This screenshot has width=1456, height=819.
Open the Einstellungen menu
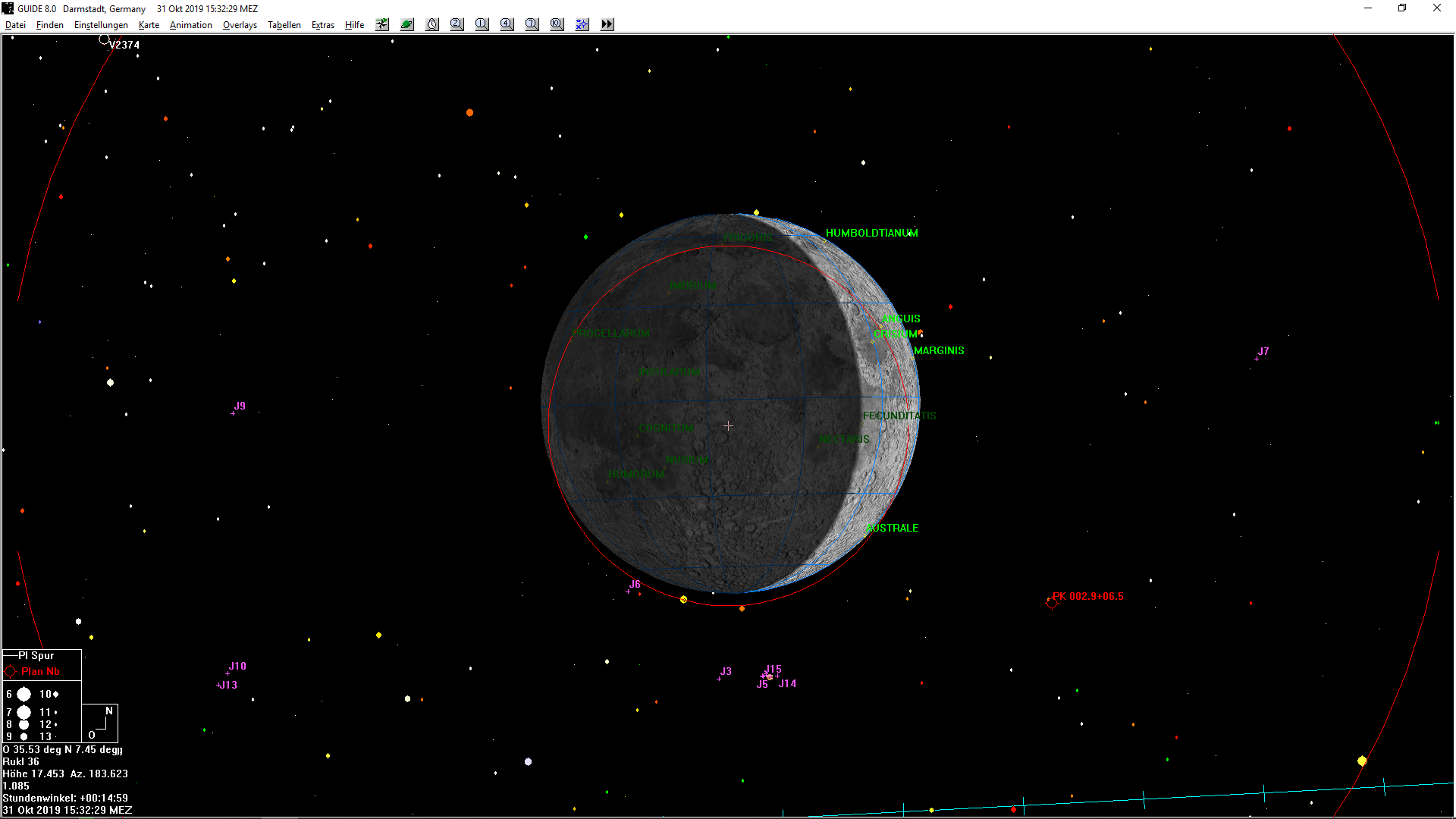(101, 25)
